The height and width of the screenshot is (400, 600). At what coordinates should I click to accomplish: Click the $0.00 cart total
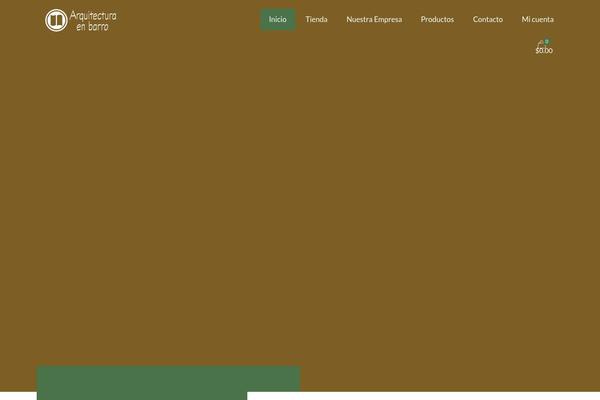pyautogui.click(x=544, y=51)
